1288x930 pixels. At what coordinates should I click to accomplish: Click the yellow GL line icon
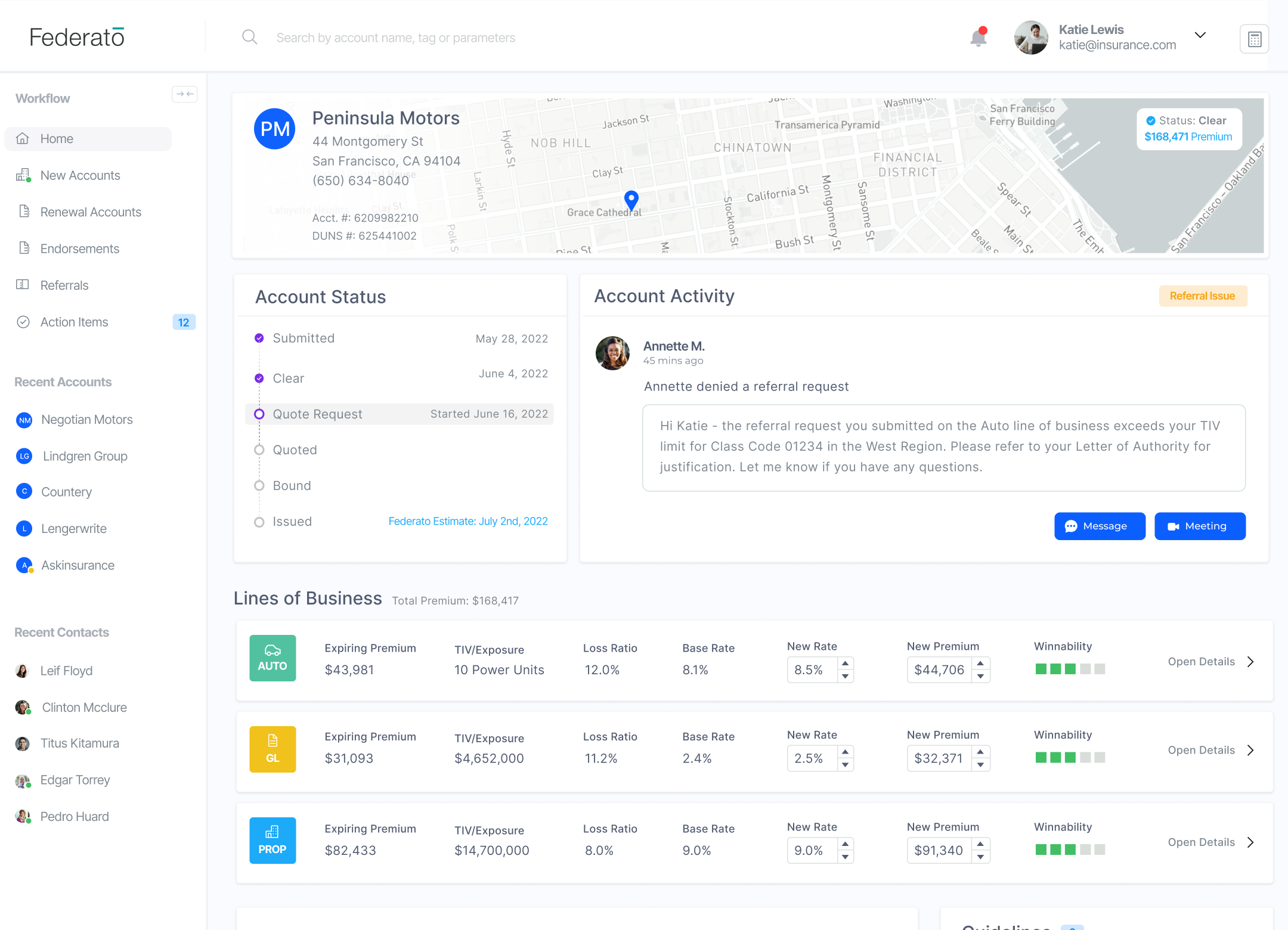273,749
